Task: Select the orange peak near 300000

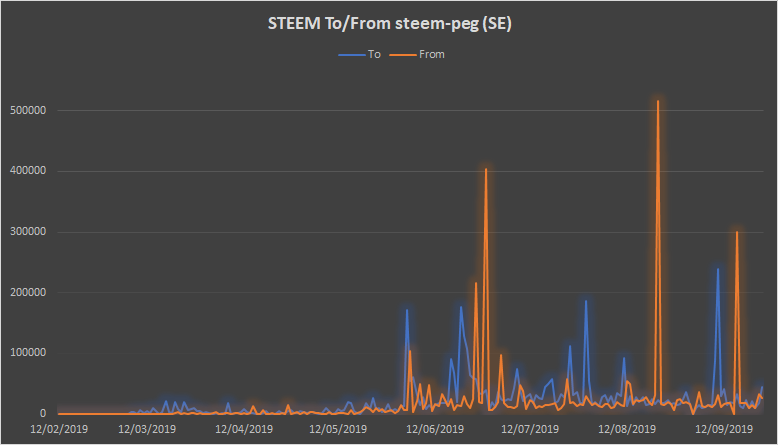Action: (x=737, y=232)
